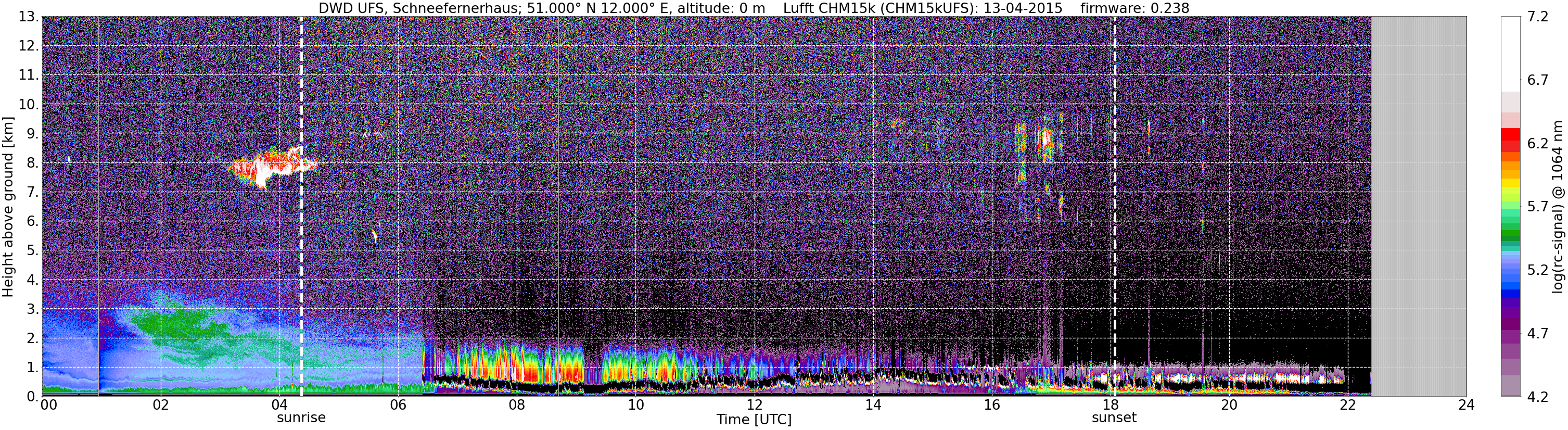Click the white segment at the colorbar top
The width and height of the screenshot is (1568, 430).
pos(1510,54)
